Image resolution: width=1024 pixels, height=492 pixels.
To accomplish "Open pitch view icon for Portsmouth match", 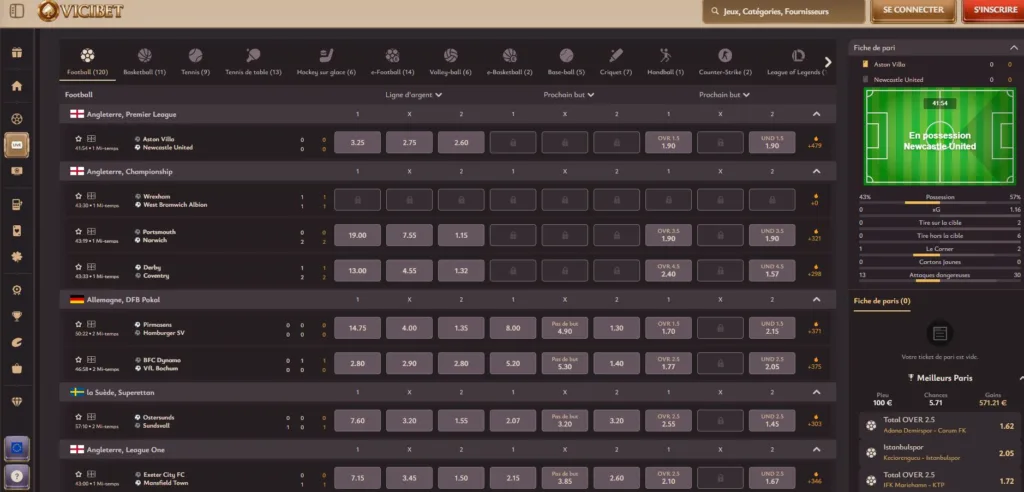I will (x=91, y=231).
